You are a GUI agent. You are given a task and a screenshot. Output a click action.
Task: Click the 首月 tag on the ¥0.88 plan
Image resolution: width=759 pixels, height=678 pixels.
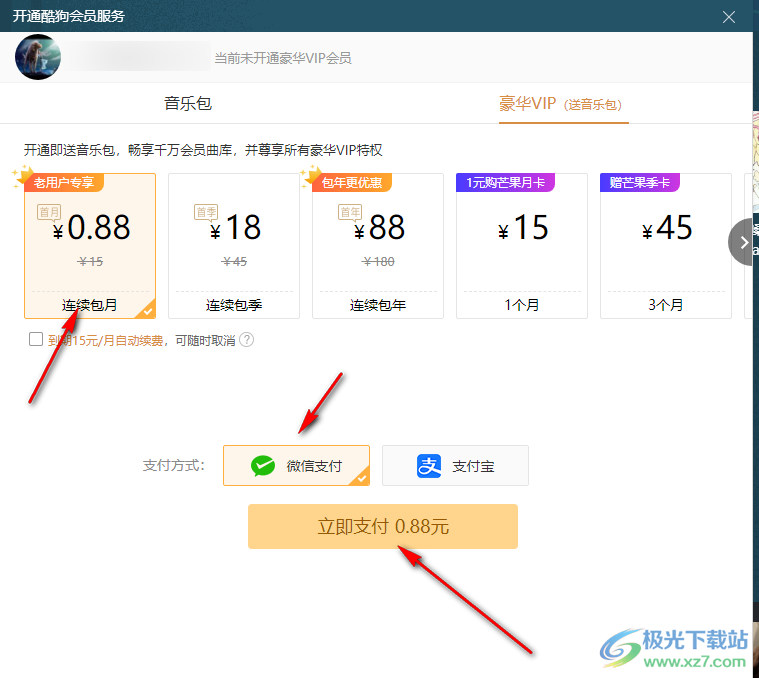point(49,212)
